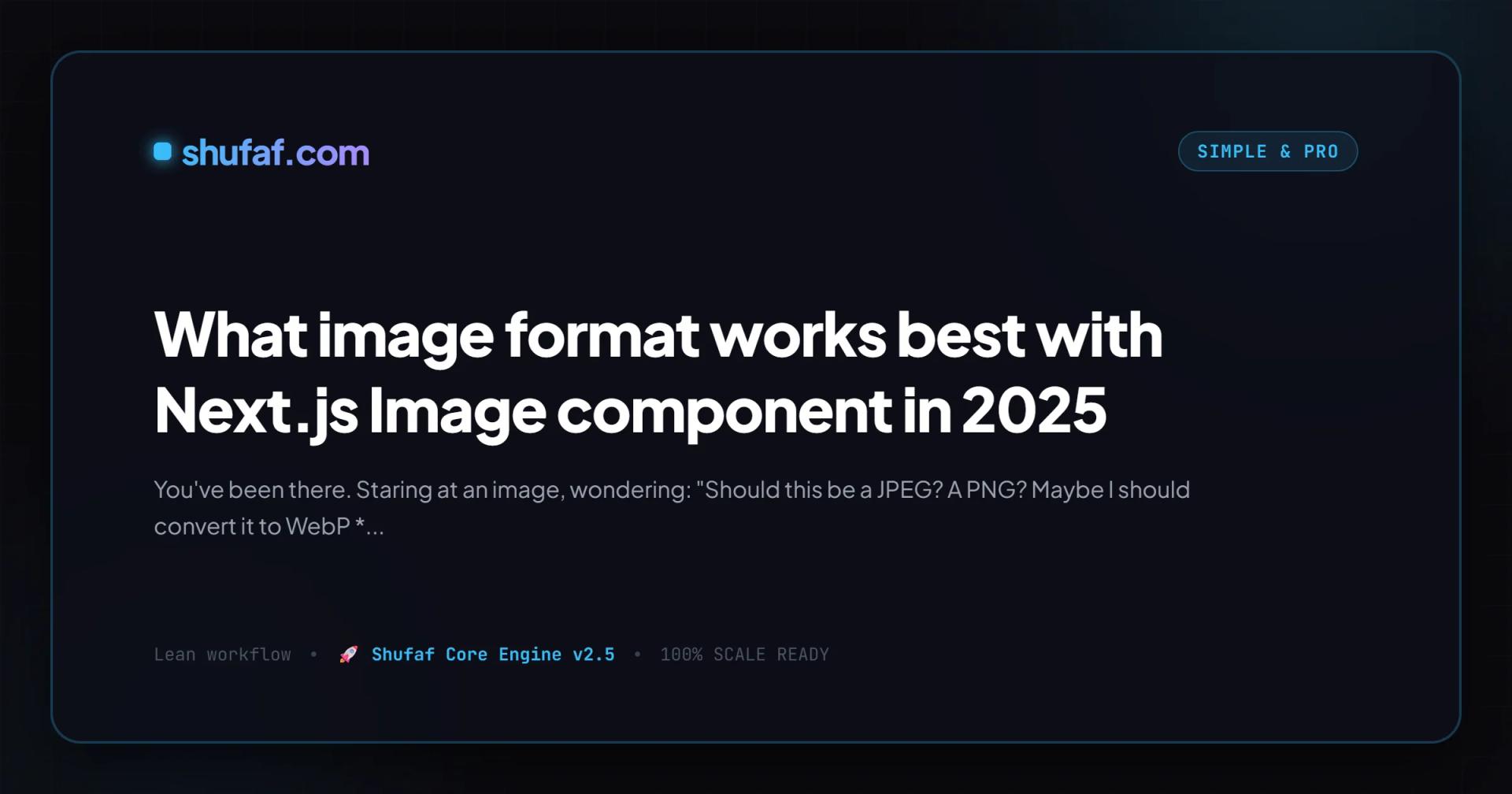Click the rocket emoji icon

click(348, 655)
